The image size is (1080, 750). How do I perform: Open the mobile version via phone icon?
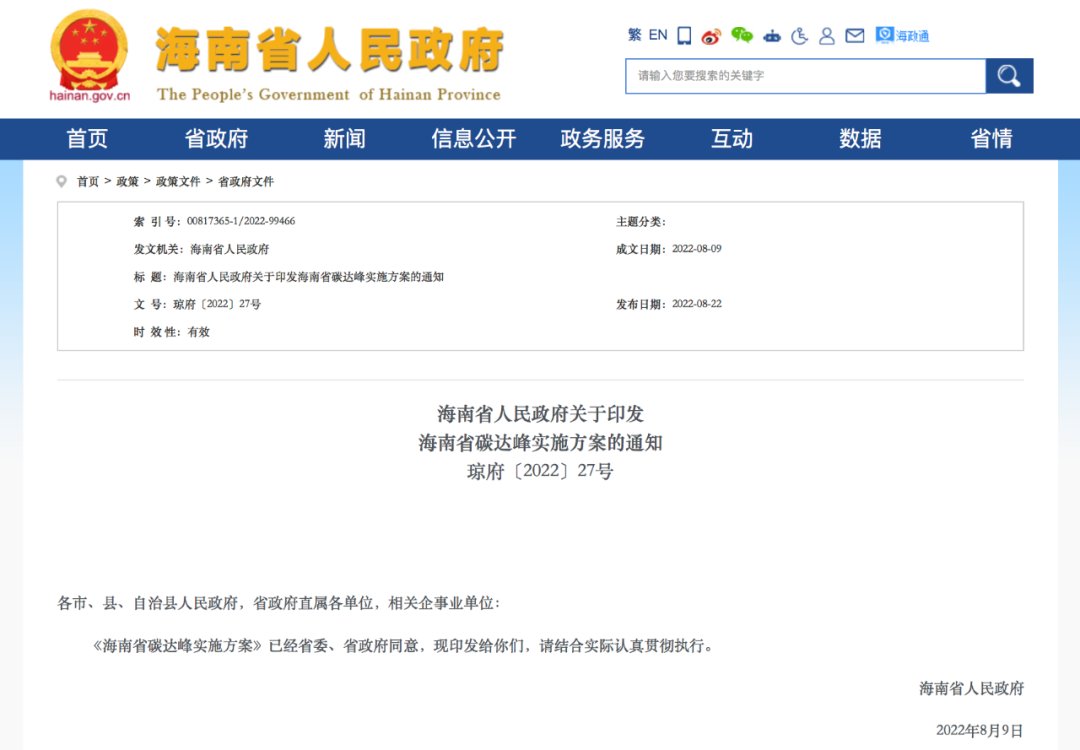(x=684, y=35)
